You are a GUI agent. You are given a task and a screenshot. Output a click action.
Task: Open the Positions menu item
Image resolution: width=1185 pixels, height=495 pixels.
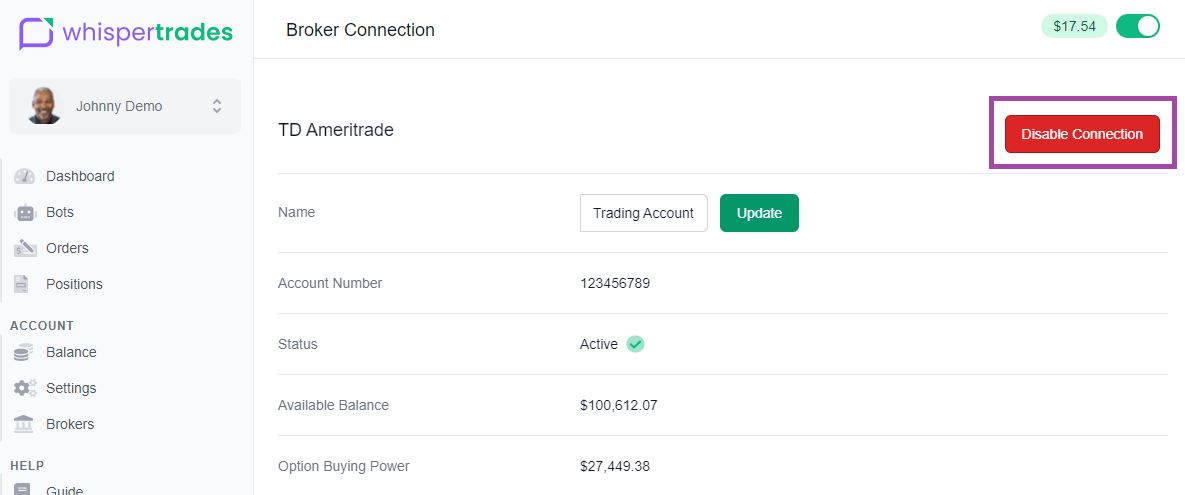tap(74, 284)
